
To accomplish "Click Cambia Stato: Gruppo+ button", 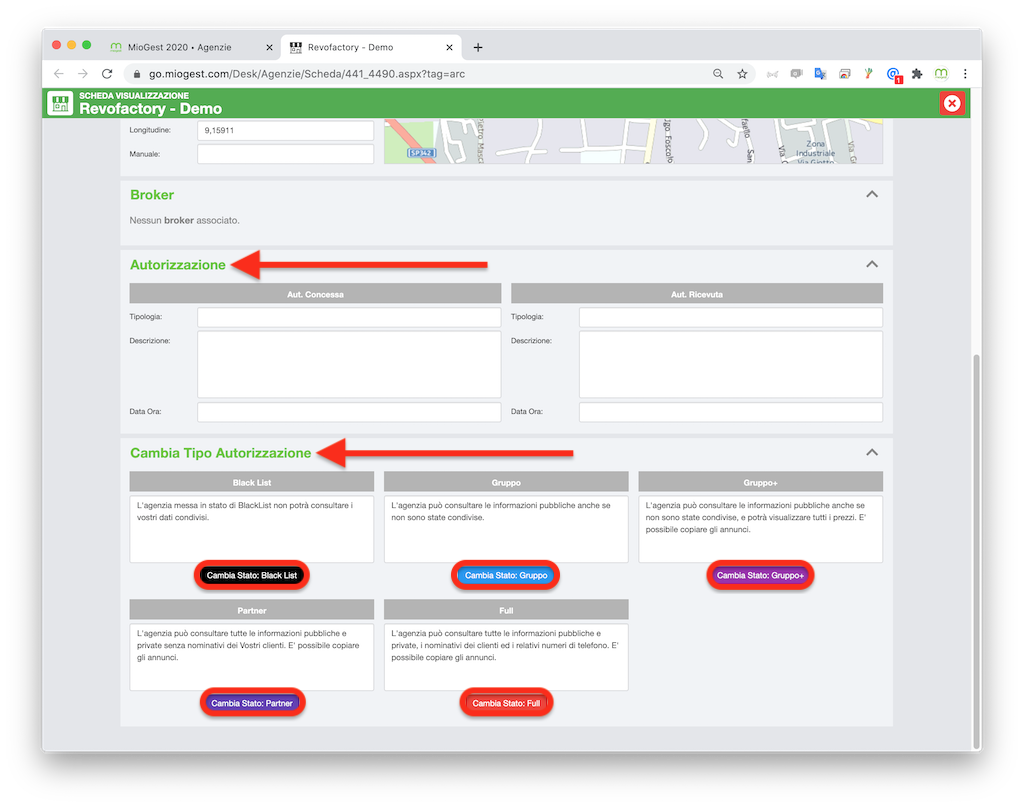I will 760,575.
